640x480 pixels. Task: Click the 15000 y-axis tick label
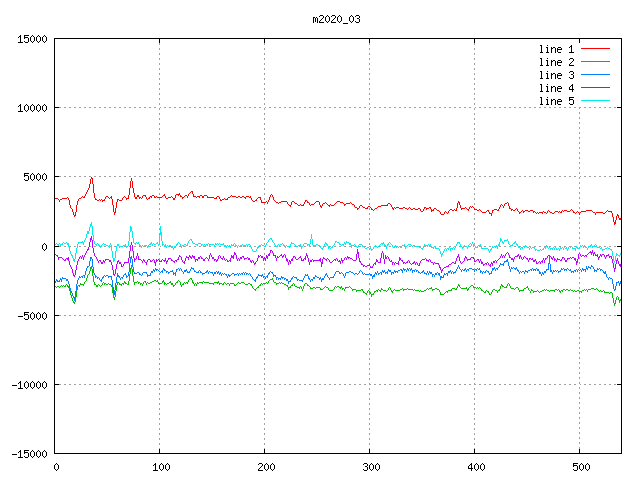[32, 39]
